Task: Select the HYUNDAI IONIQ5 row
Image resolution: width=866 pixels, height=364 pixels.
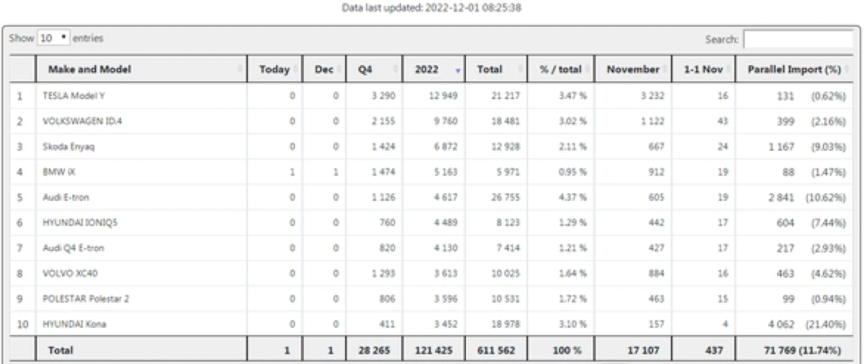Action: 431,223
